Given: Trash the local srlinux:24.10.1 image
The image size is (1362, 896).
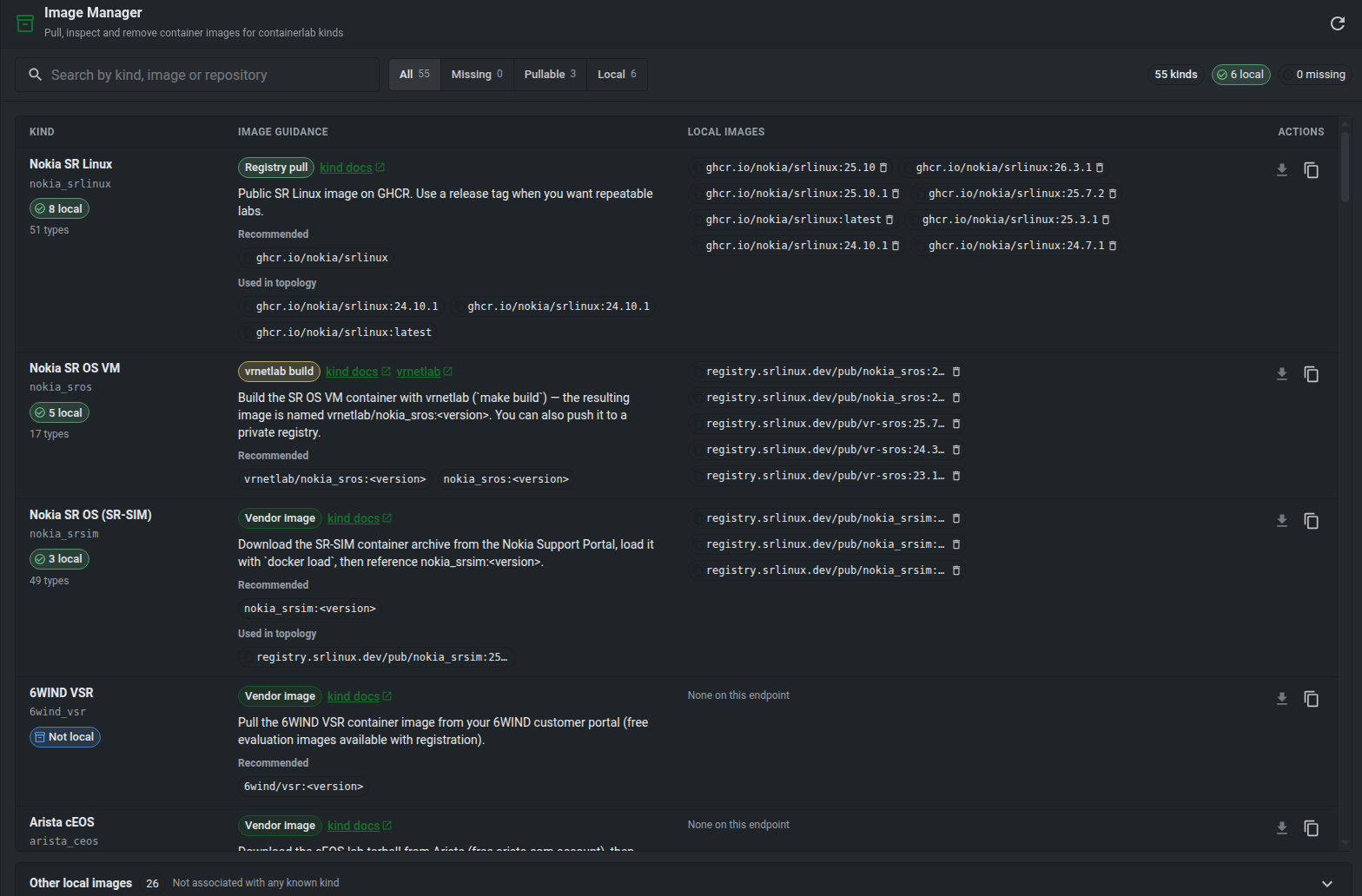Looking at the screenshot, I should [x=896, y=246].
